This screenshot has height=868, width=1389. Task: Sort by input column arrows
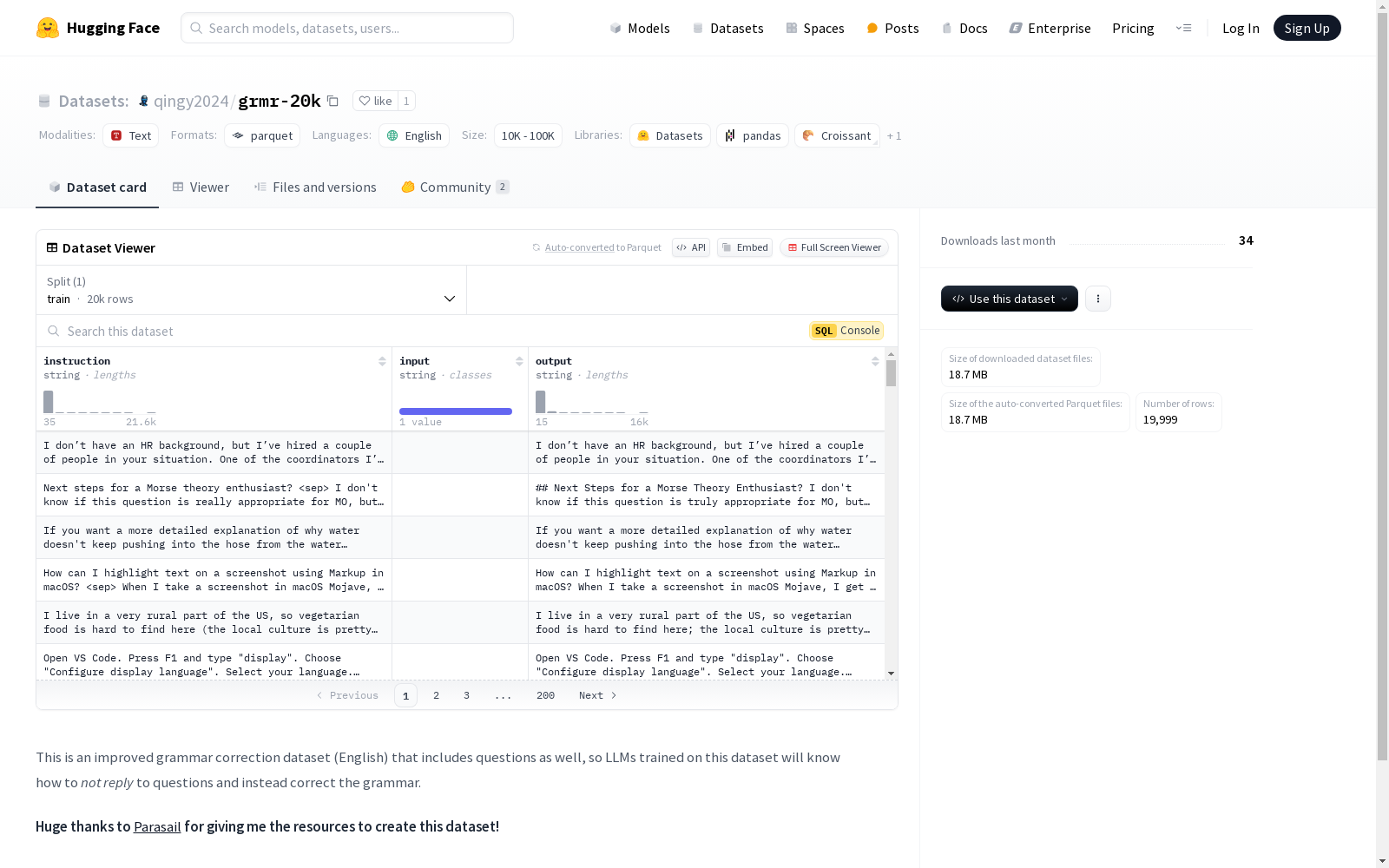519,361
